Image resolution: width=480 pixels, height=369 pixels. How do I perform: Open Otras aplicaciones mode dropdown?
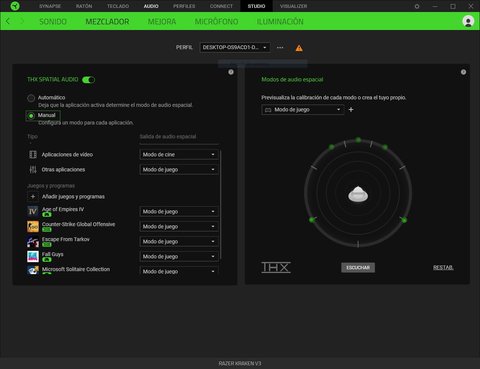tap(179, 169)
